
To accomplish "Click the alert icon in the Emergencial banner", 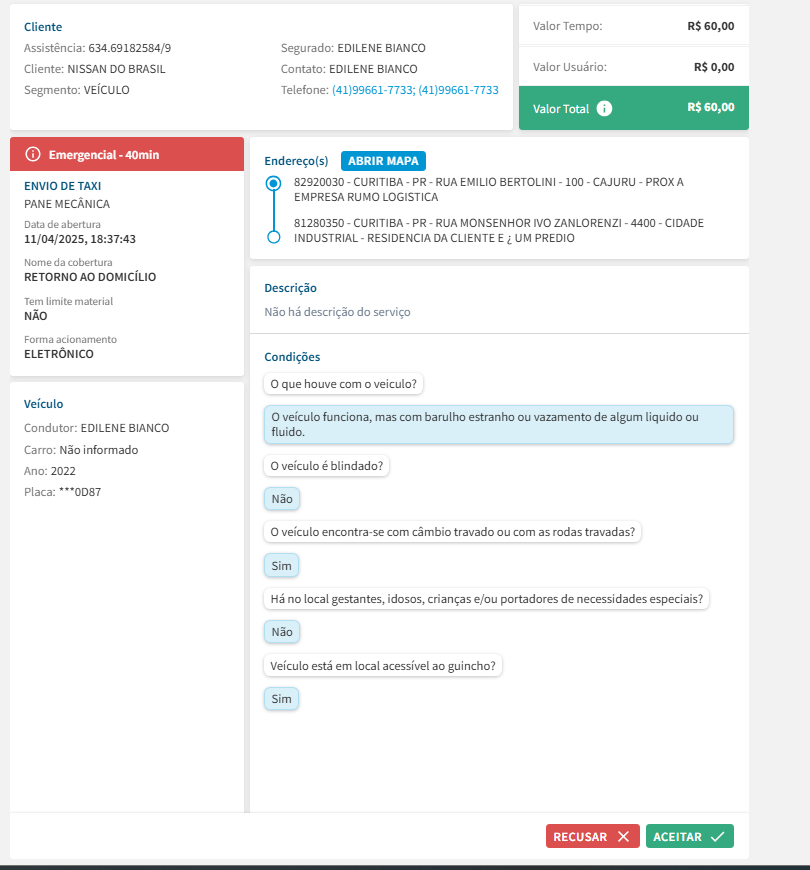I will click(33, 154).
